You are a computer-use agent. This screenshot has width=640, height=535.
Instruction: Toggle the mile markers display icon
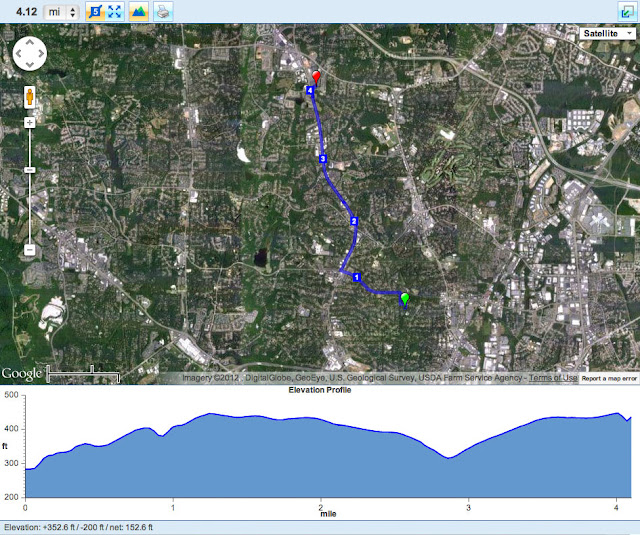click(x=95, y=11)
